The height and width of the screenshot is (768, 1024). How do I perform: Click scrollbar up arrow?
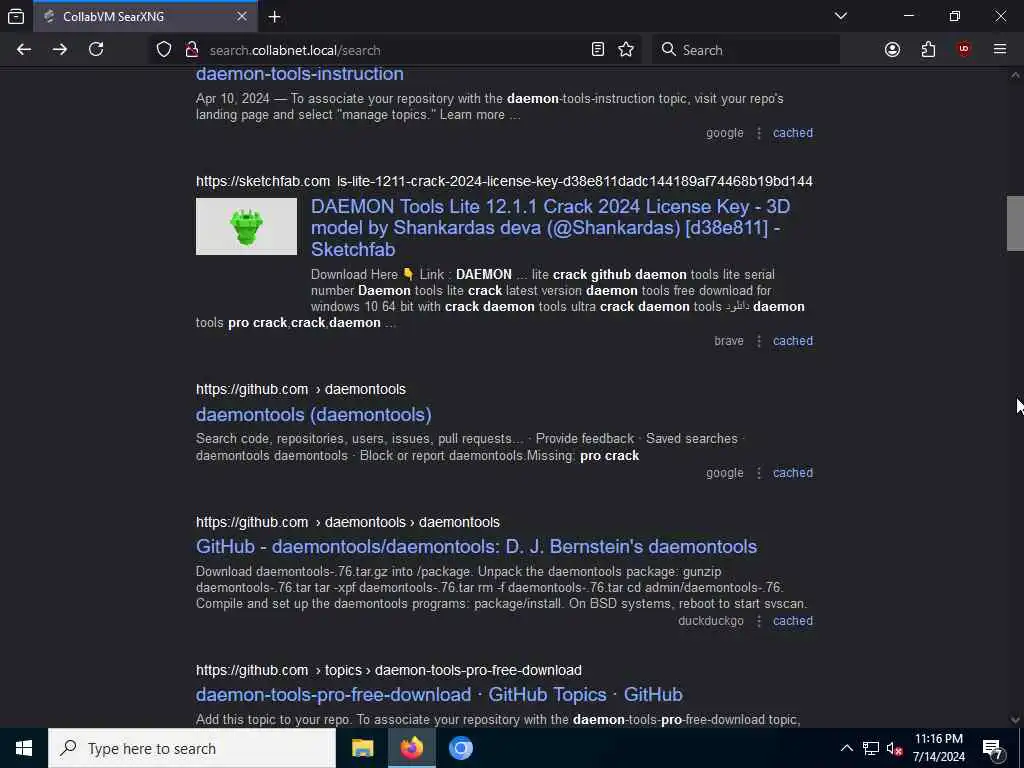point(1015,75)
